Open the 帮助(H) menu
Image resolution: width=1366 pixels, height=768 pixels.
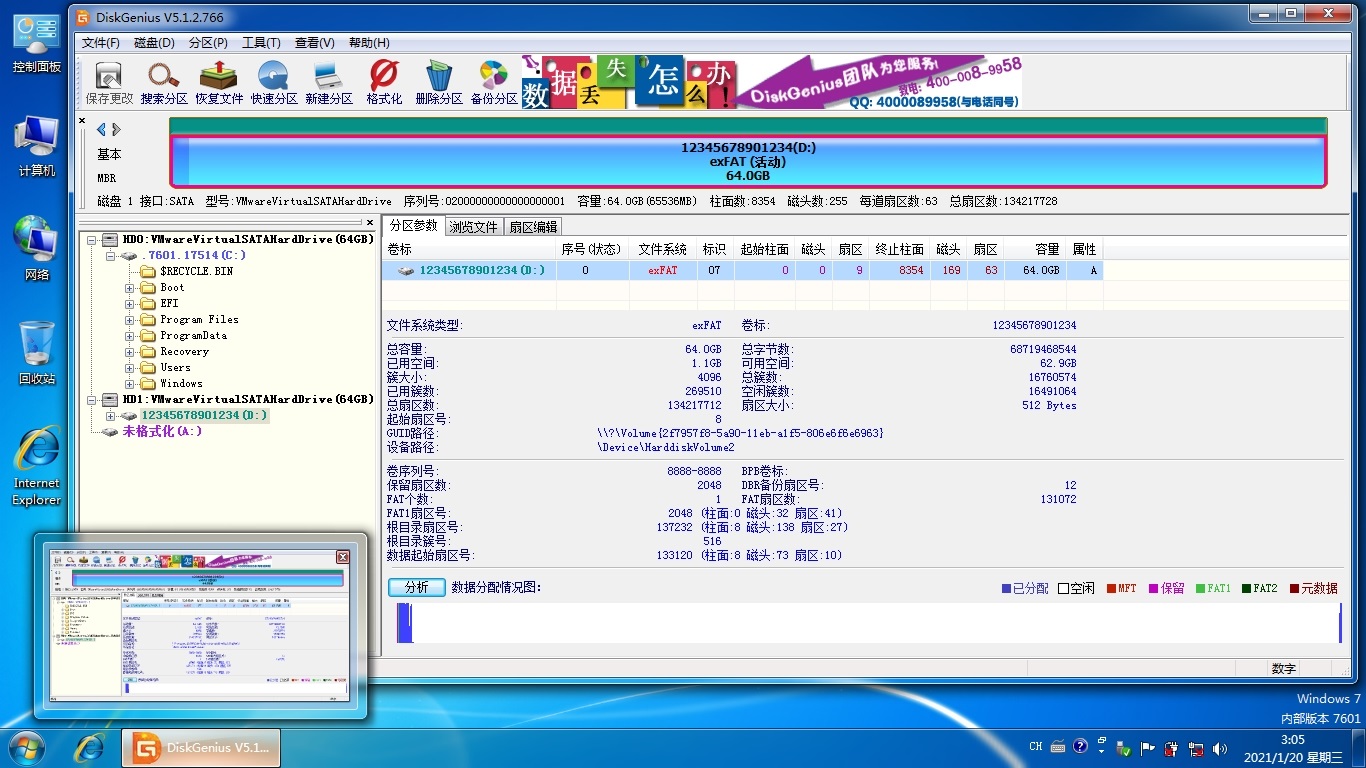pos(369,43)
